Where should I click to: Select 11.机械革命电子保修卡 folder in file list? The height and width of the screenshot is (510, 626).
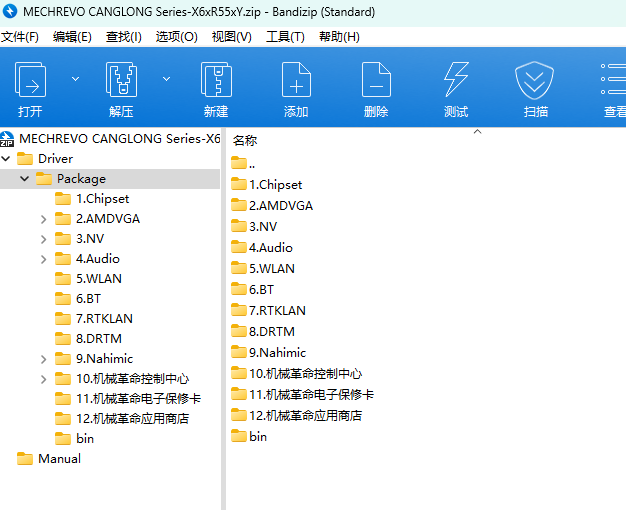tap(302, 395)
